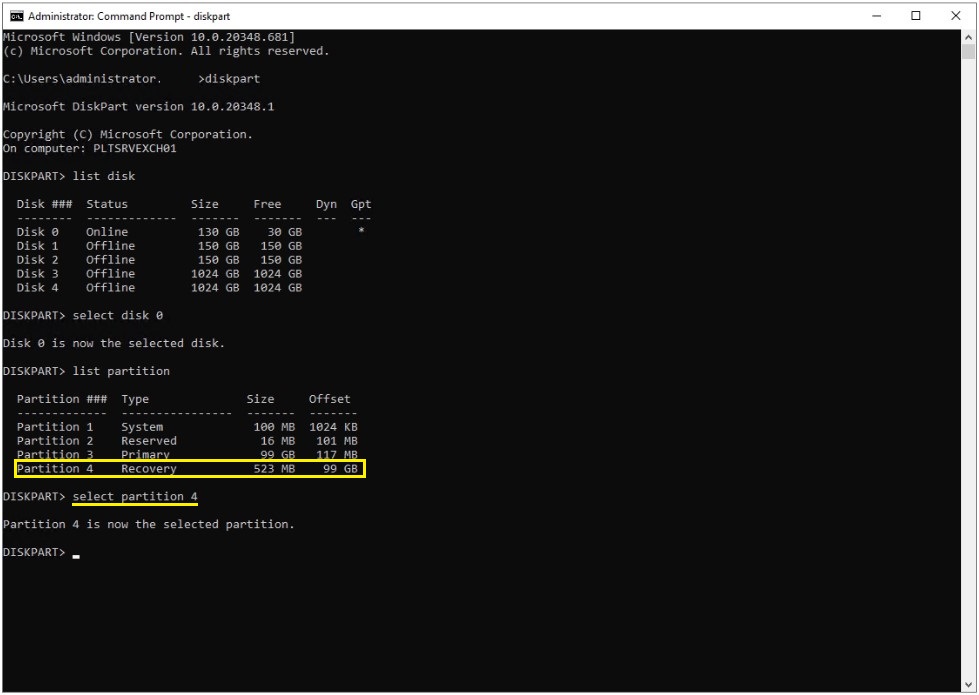The width and height of the screenshot is (979, 695).
Task: Click the Gpt asterisk in the Disk 0 row
Action: [x=361, y=231]
